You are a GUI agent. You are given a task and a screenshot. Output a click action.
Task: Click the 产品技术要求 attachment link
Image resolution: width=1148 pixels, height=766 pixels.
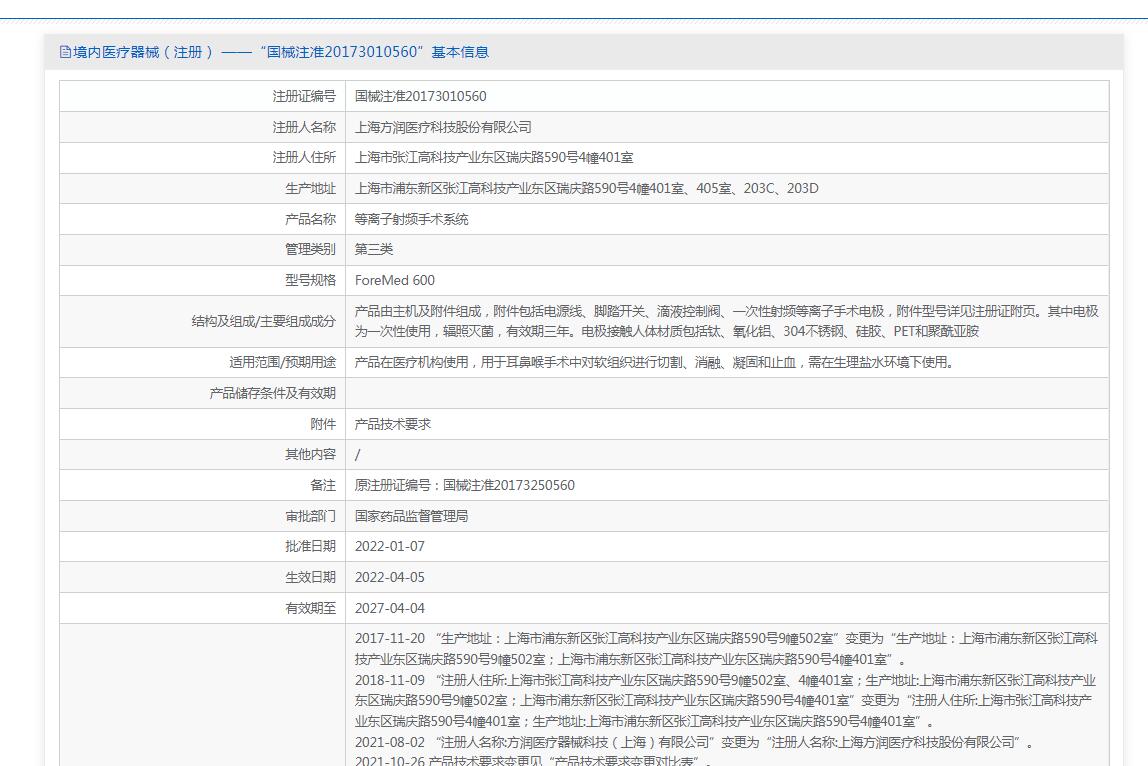click(x=393, y=424)
